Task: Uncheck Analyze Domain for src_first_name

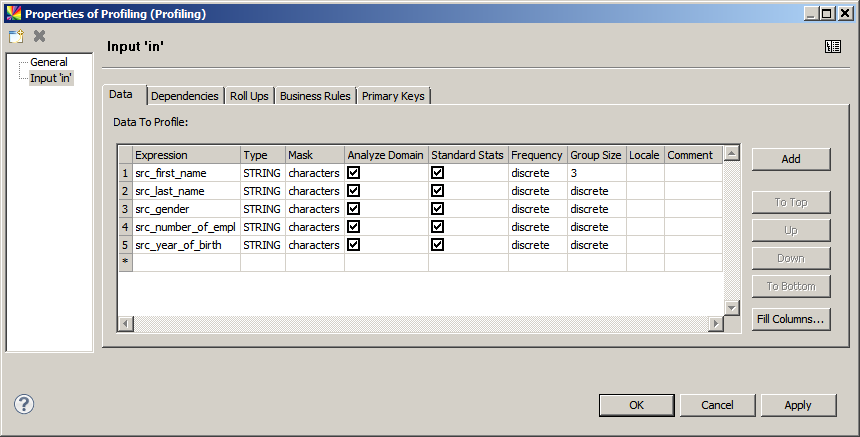Action: click(354, 173)
